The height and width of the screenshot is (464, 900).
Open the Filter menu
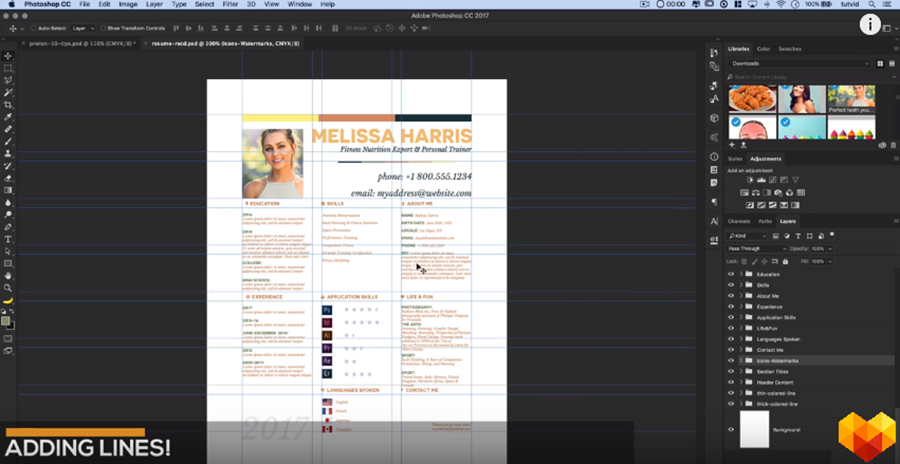coord(231,5)
